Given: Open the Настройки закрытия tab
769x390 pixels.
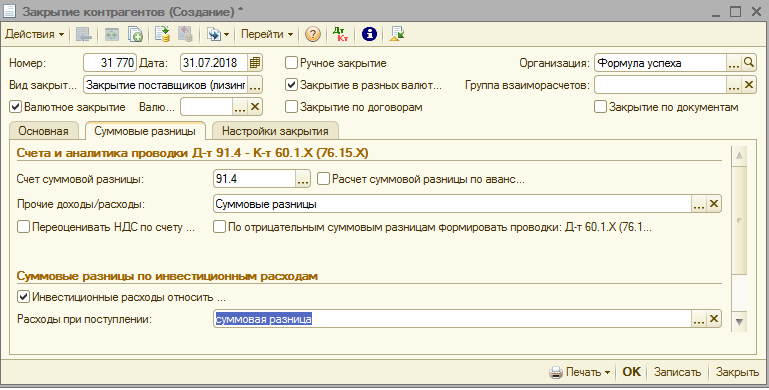Looking at the screenshot, I should point(275,131).
